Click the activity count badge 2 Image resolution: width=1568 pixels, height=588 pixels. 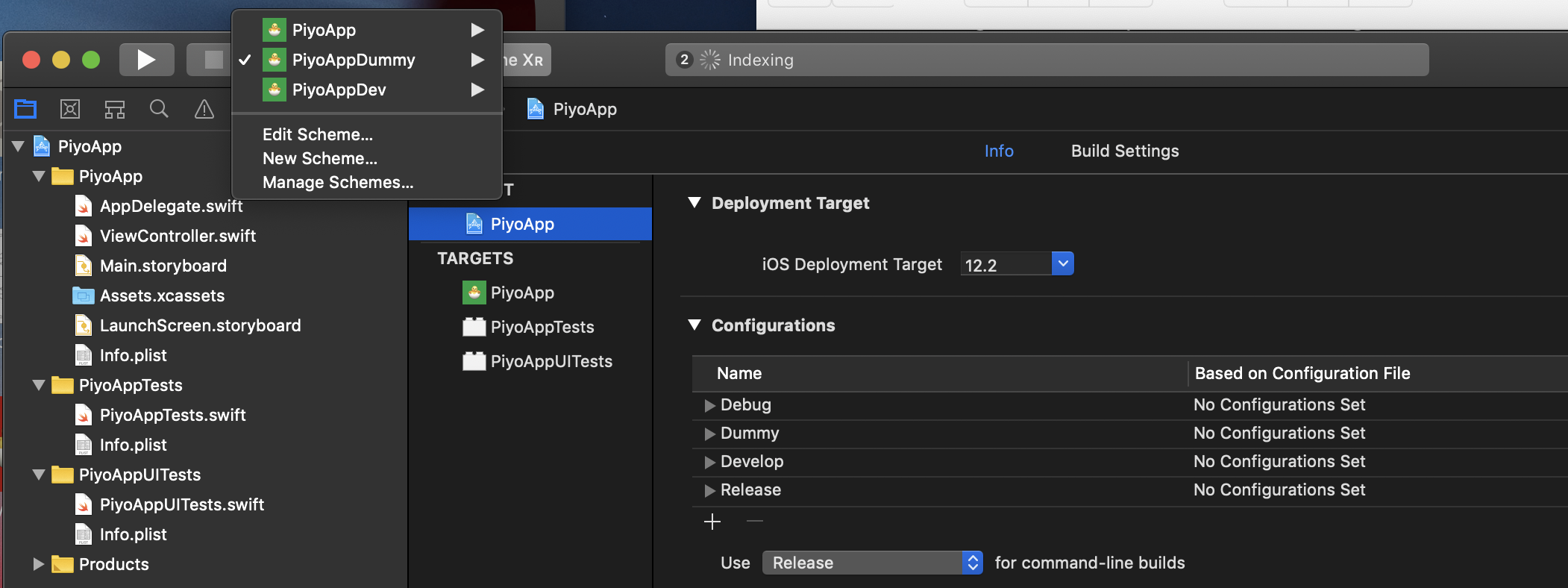pyautogui.click(x=684, y=60)
